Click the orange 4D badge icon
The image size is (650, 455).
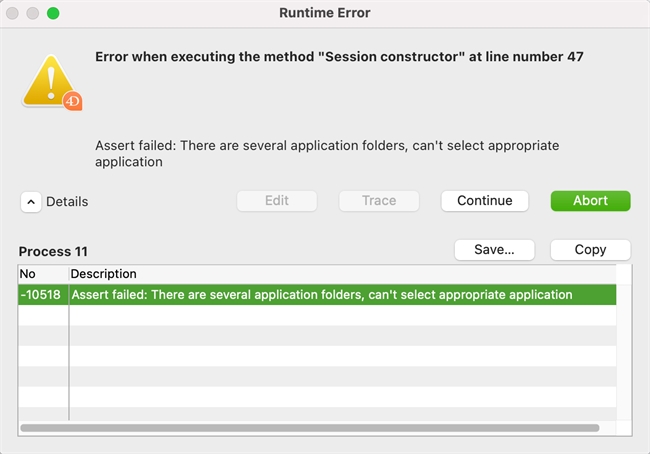click(x=71, y=100)
